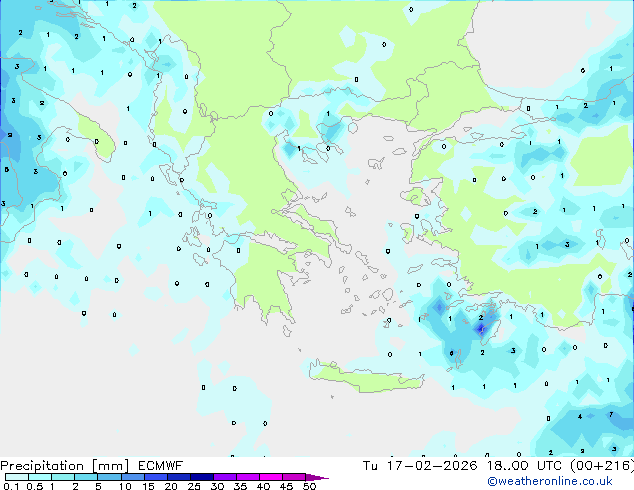Click the '50' legend scale label
The width and height of the screenshot is (634, 490).
click(309, 486)
